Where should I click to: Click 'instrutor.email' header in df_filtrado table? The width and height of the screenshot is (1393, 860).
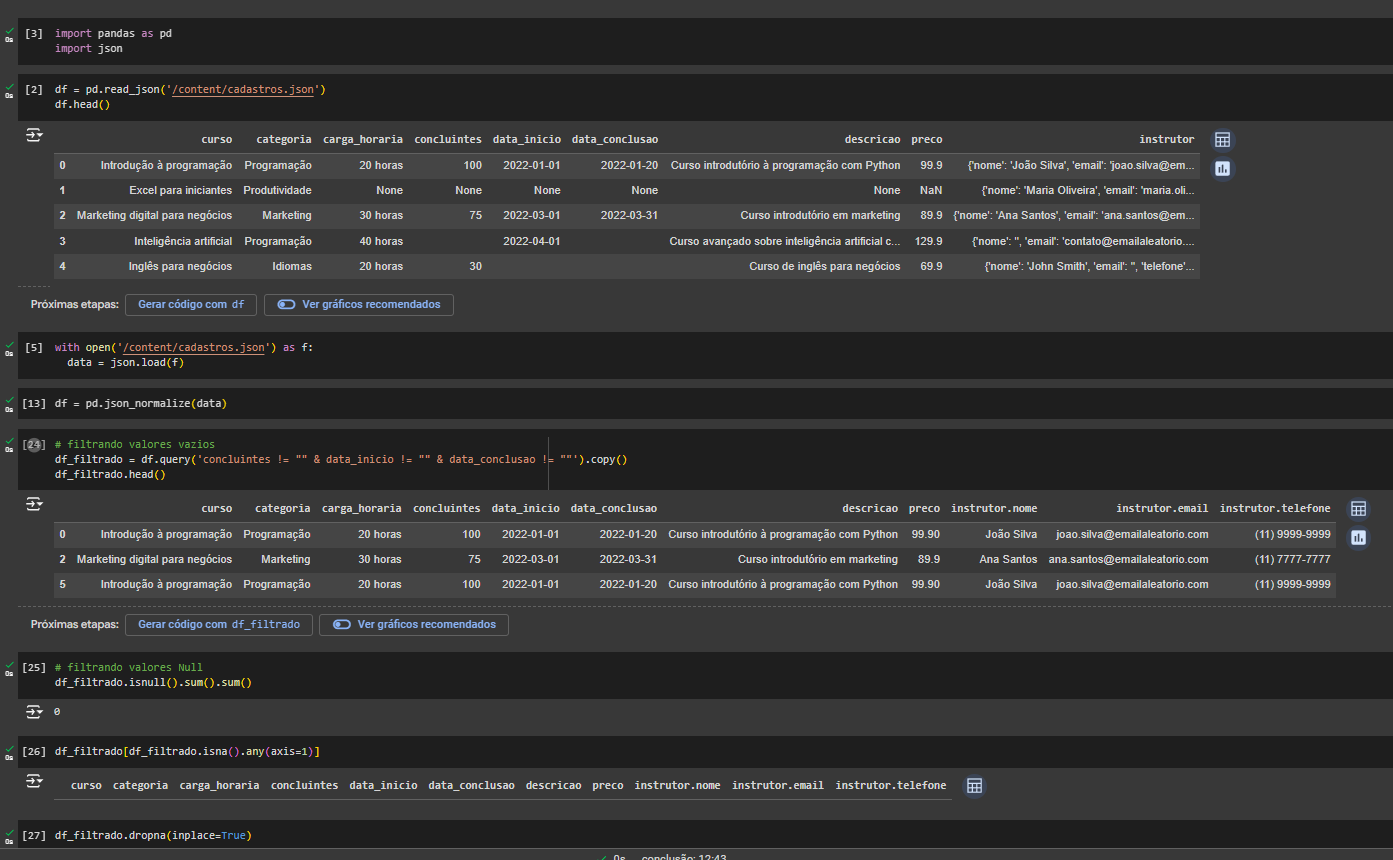[x=1162, y=508]
